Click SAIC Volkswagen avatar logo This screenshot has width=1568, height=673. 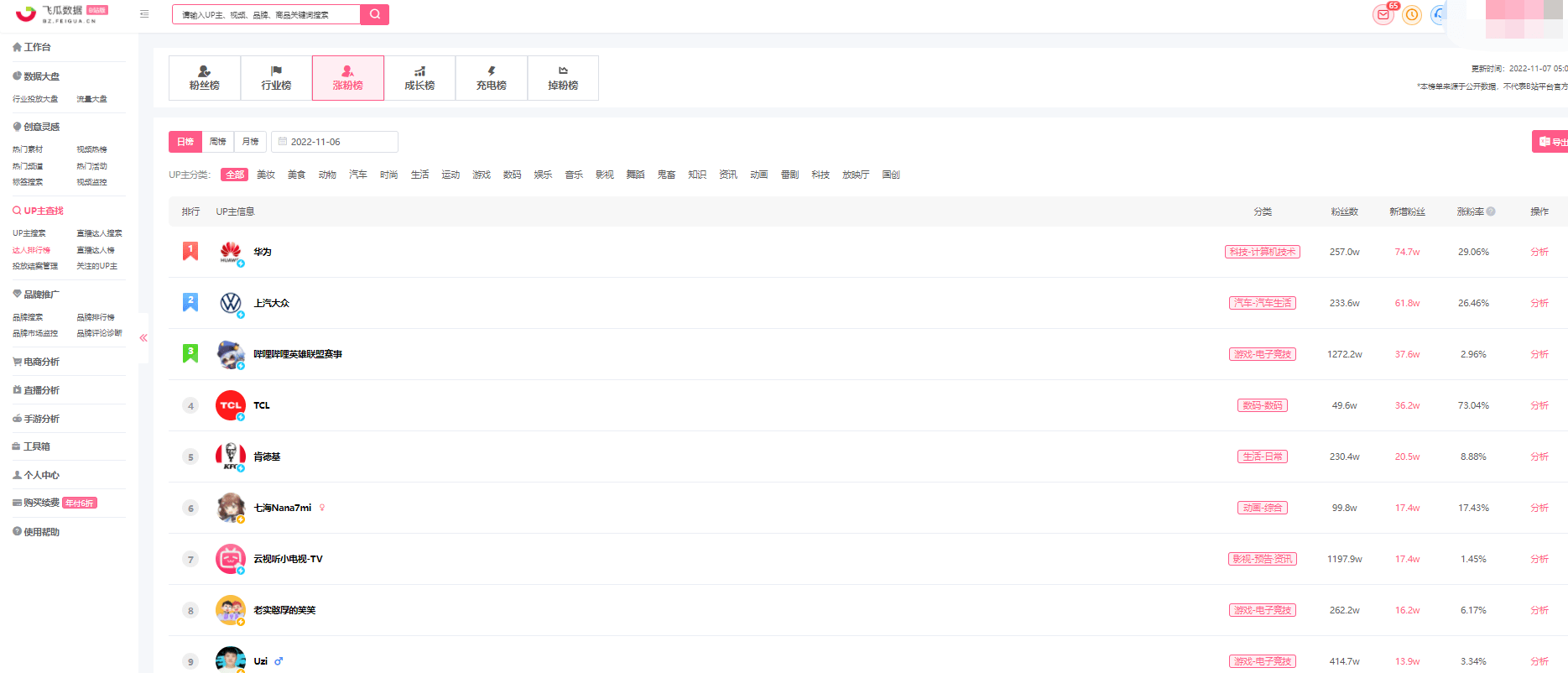[x=231, y=303]
